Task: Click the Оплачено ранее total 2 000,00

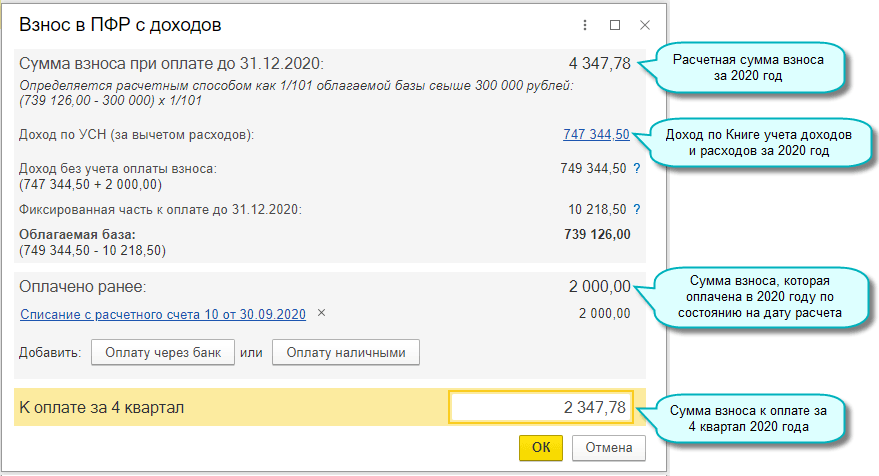Action: pyautogui.click(x=599, y=287)
